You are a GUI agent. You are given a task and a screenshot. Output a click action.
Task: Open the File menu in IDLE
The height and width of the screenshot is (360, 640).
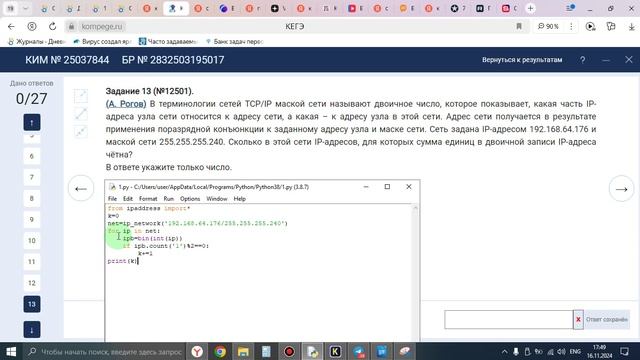[x=112, y=199]
